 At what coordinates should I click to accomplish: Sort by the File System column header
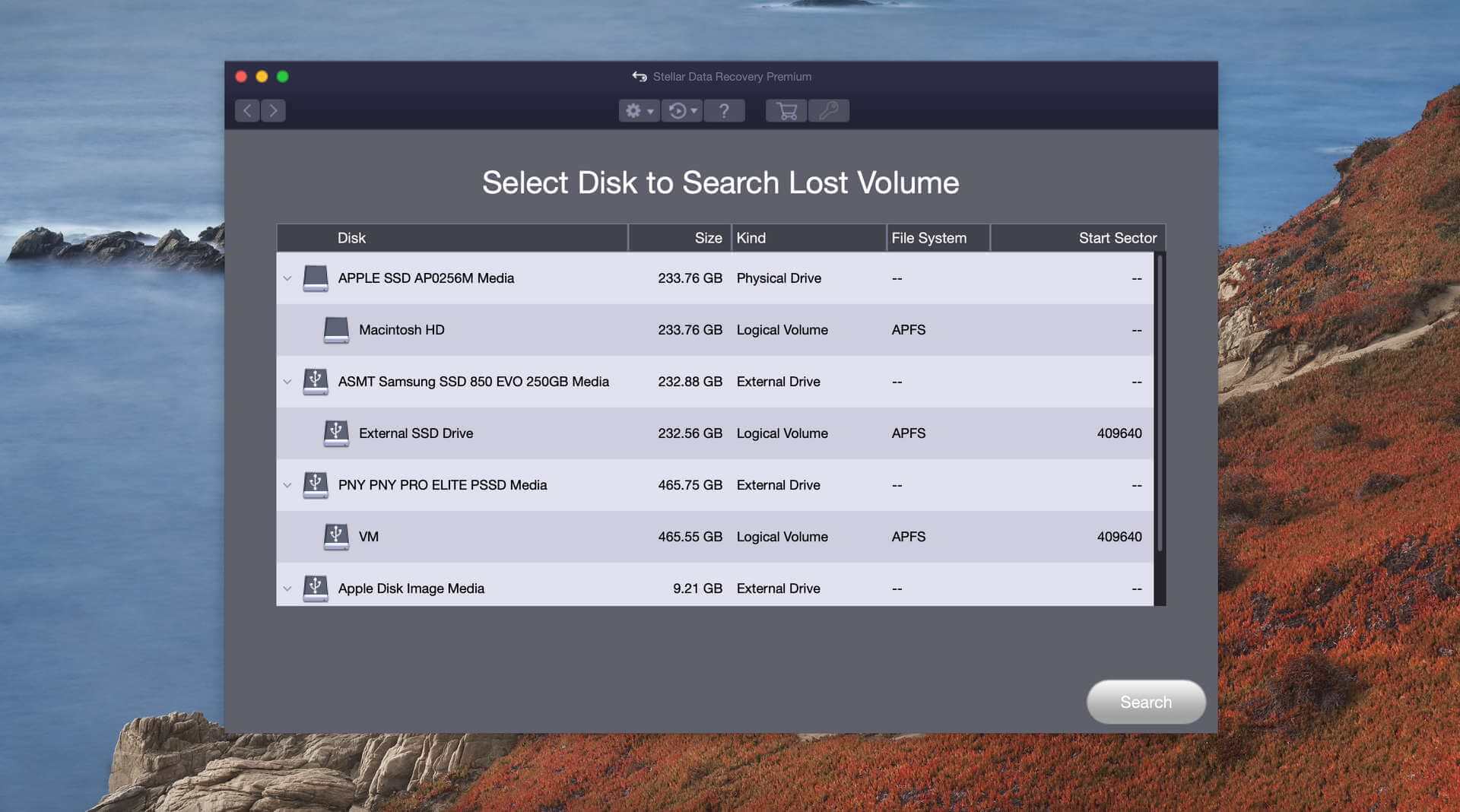click(939, 238)
